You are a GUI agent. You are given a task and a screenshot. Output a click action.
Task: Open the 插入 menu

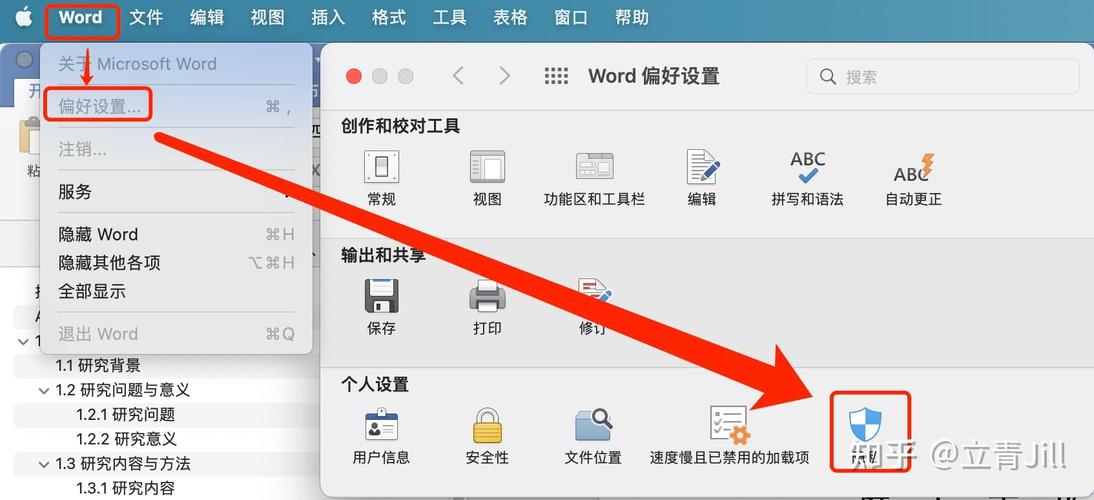329,18
